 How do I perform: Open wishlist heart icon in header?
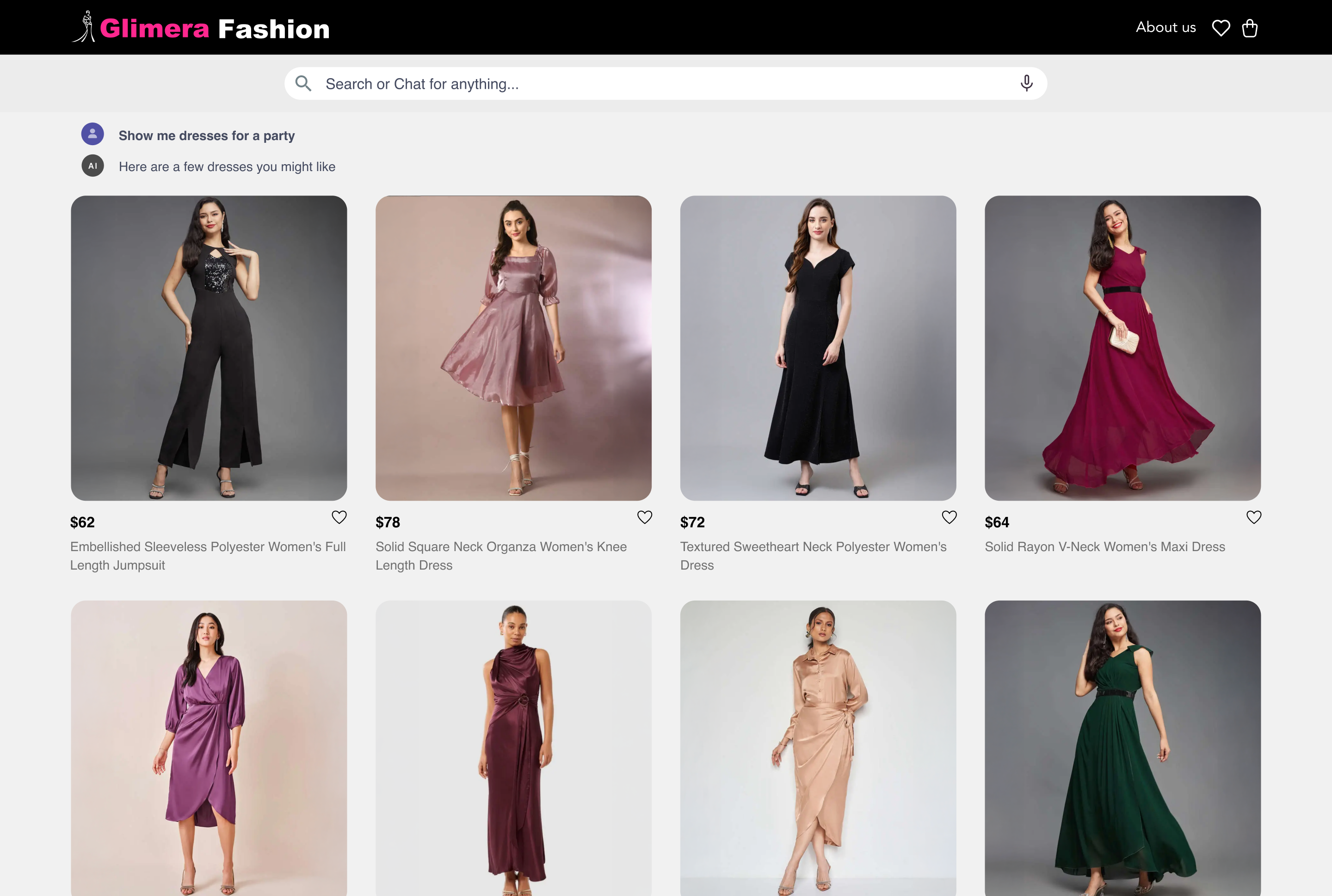1221,28
